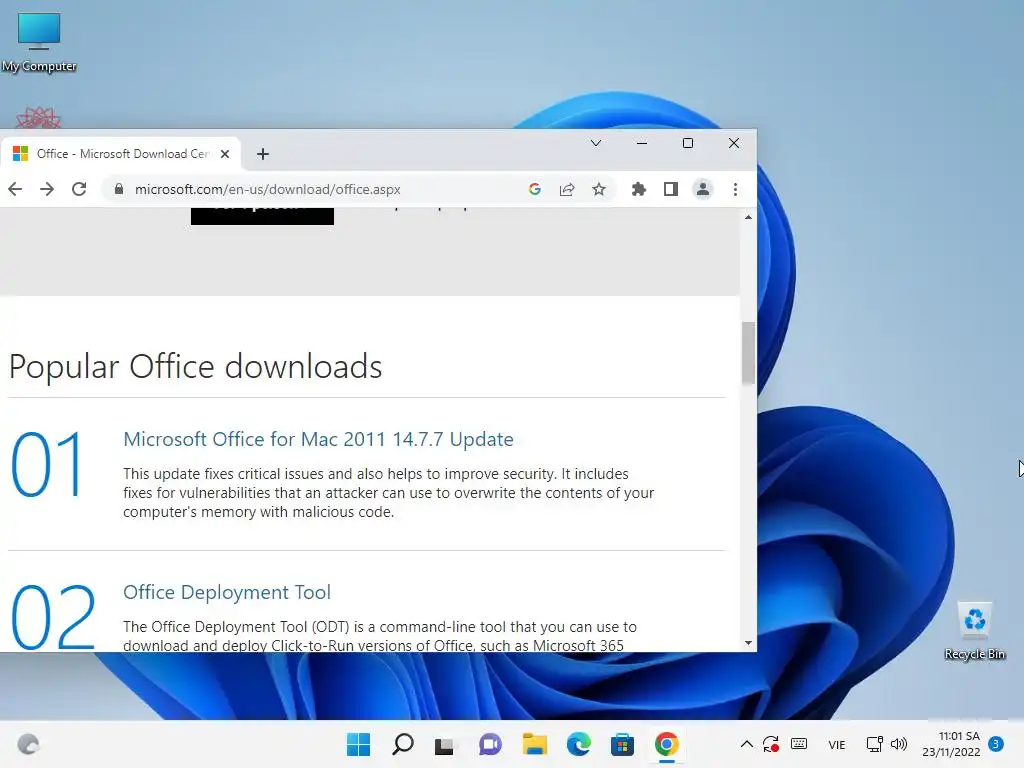Viewport: 1024px width, 768px height.
Task: Open notification badge showing 3
Action: pyautogui.click(x=996, y=744)
